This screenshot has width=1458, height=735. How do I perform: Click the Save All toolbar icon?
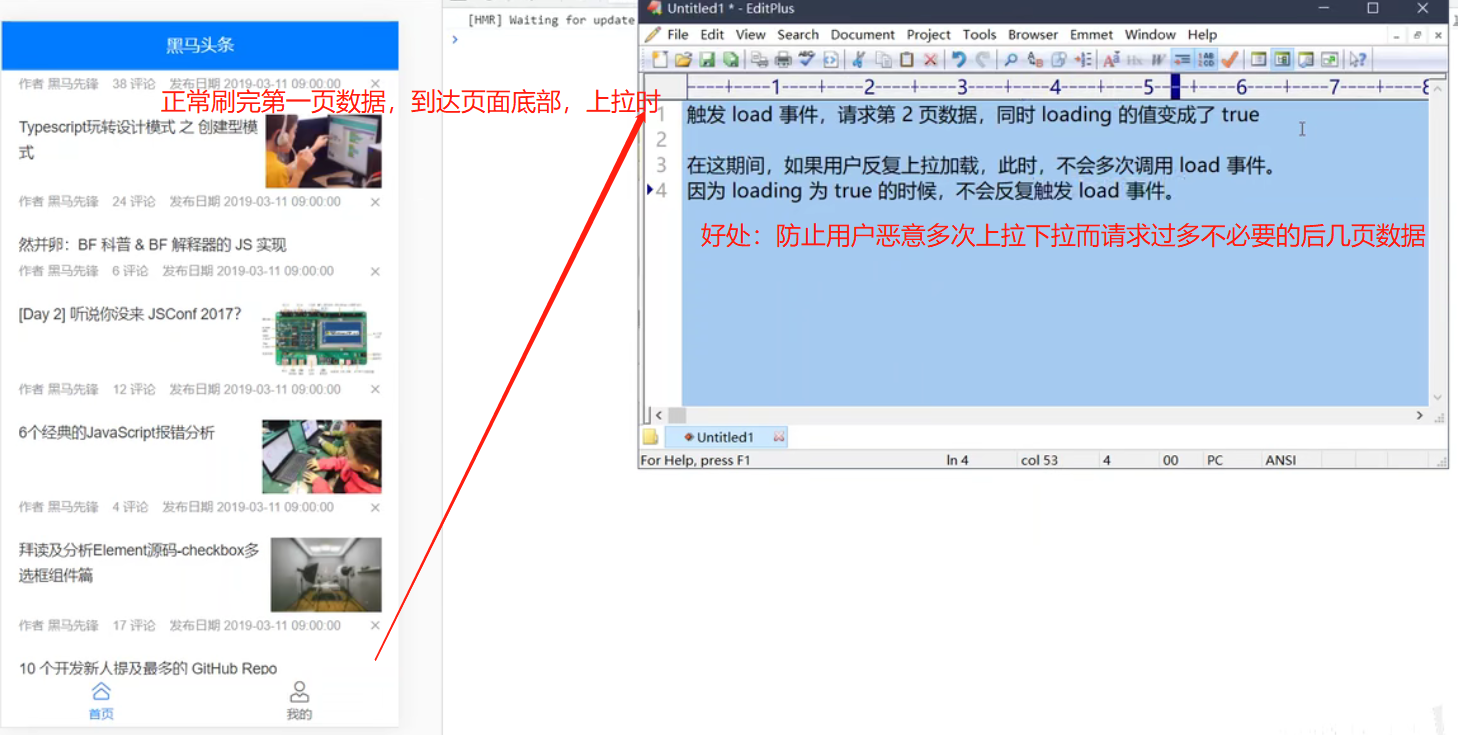[x=732, y=60]
